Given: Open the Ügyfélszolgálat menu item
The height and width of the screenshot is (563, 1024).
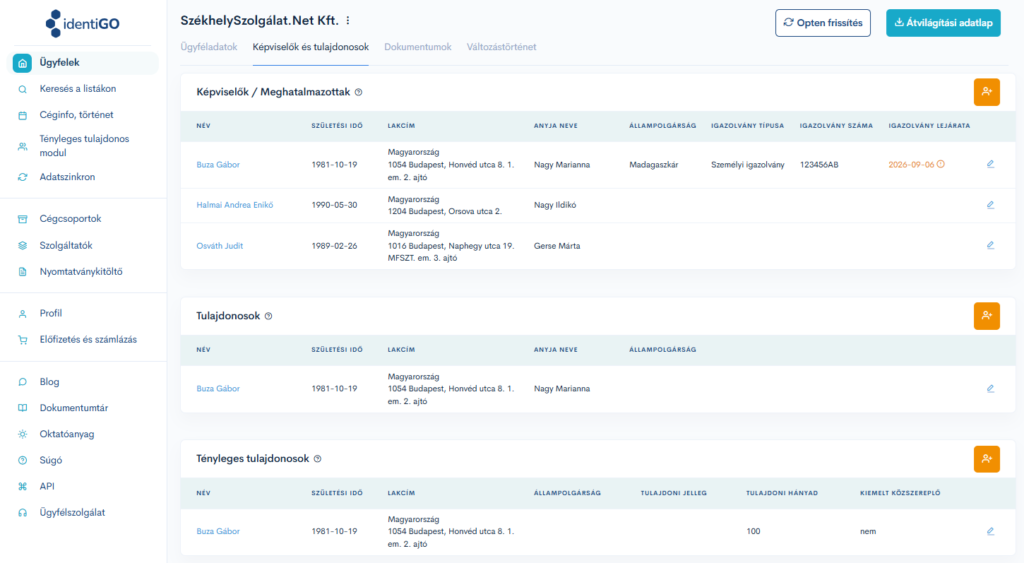Looking at the screenshot, I should click(72, 513).
